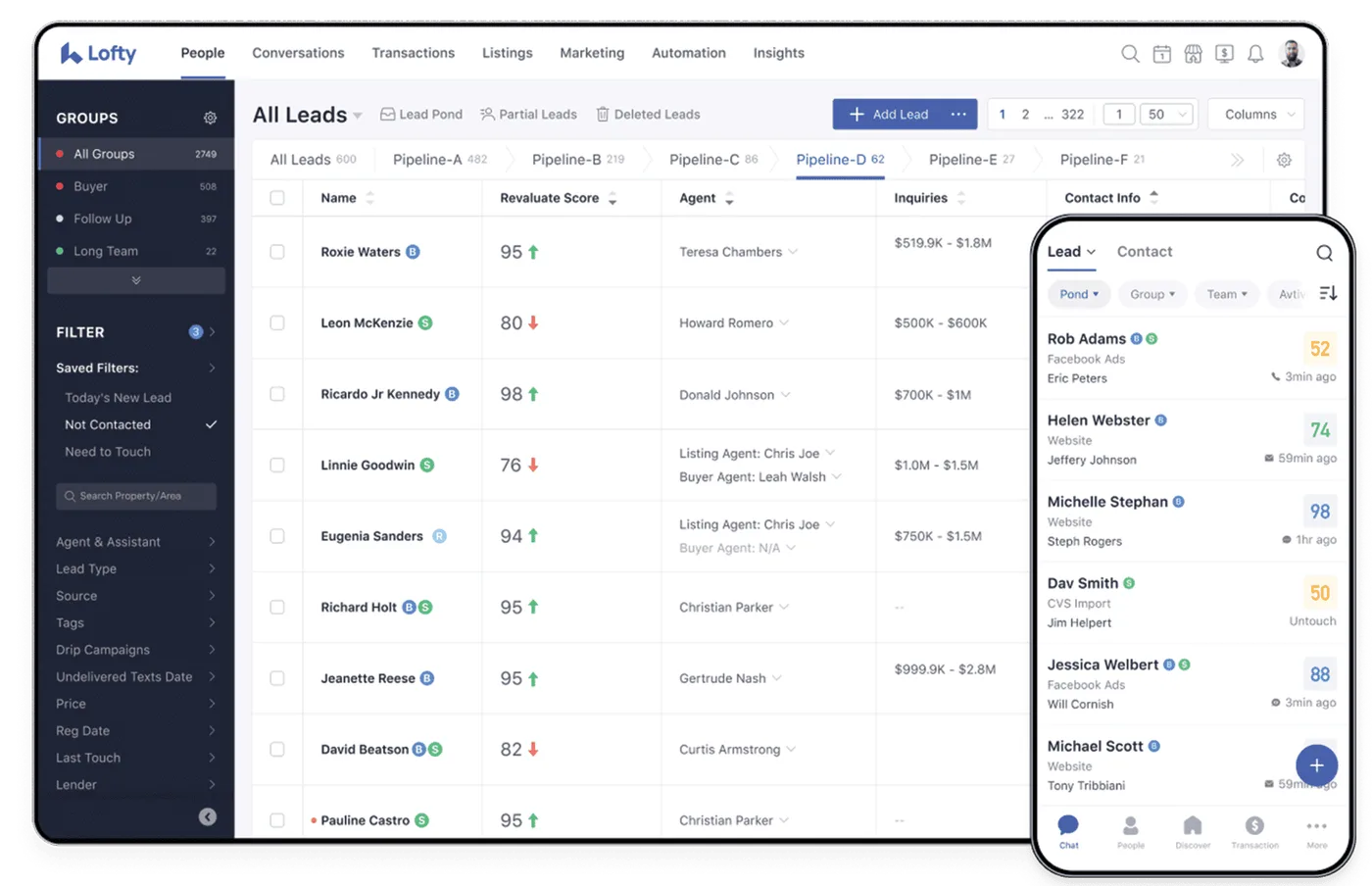
Task: Open the All Leads title dropdown
Action: pyautogui.click(x=358, y=116)
